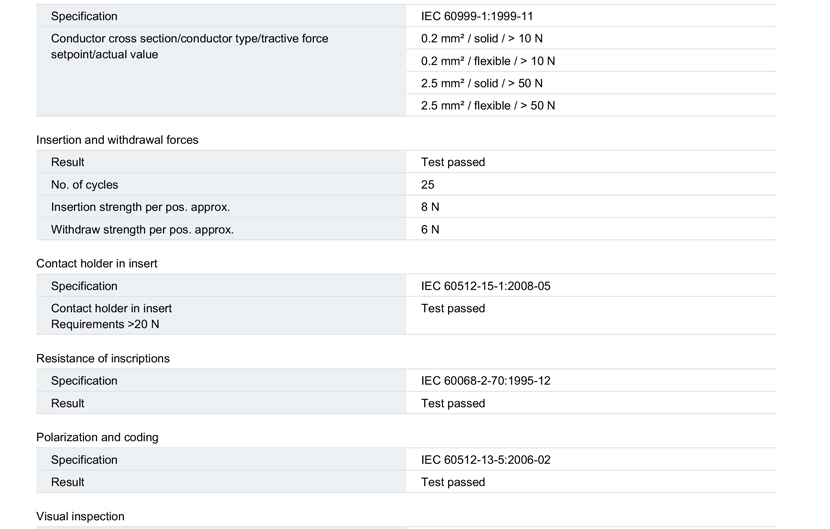This screenshot has width=830, height=529.
Task: Click the 2.5 mm² / flexible / > 50 N entry
Action: 488,106
